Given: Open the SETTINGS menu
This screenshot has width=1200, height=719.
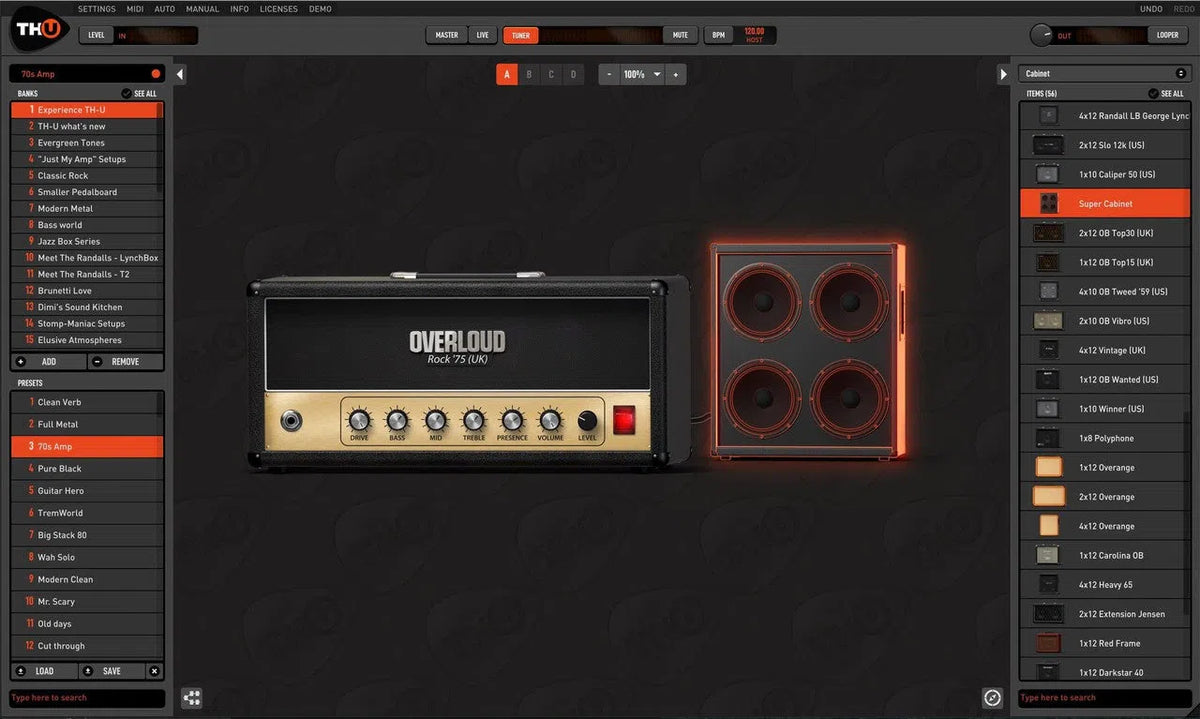Looking at the screenshot, I should pos(96,8).
